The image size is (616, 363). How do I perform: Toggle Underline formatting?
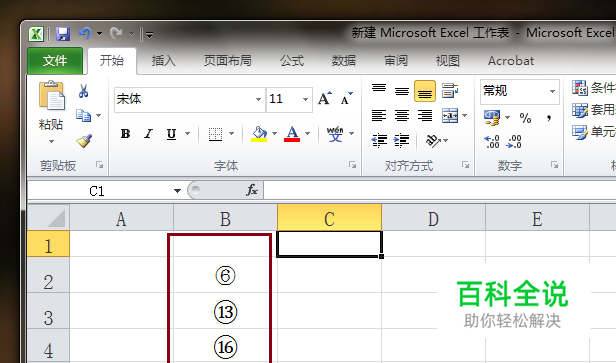[171, 134]
